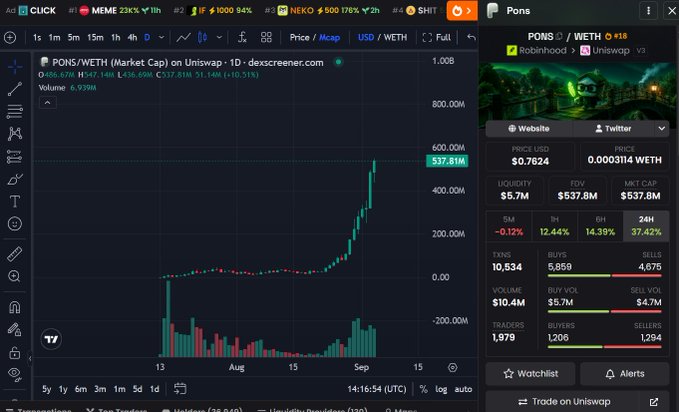The width and height of the screenshot is (679, 412).
Task: Open the emoji icons tool
Action: coord(15,224)
